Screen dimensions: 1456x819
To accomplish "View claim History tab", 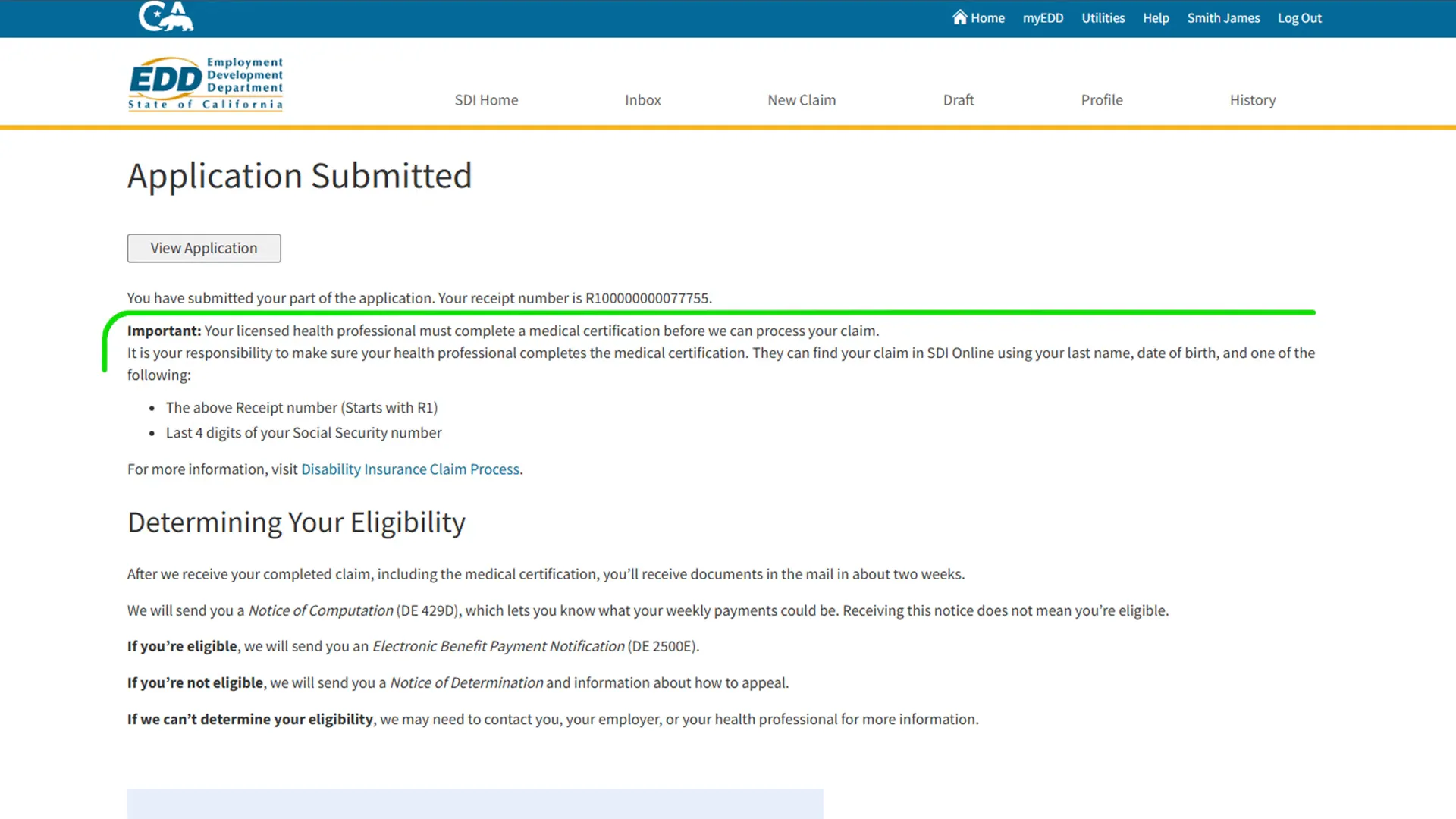I will coord(1253,100).
